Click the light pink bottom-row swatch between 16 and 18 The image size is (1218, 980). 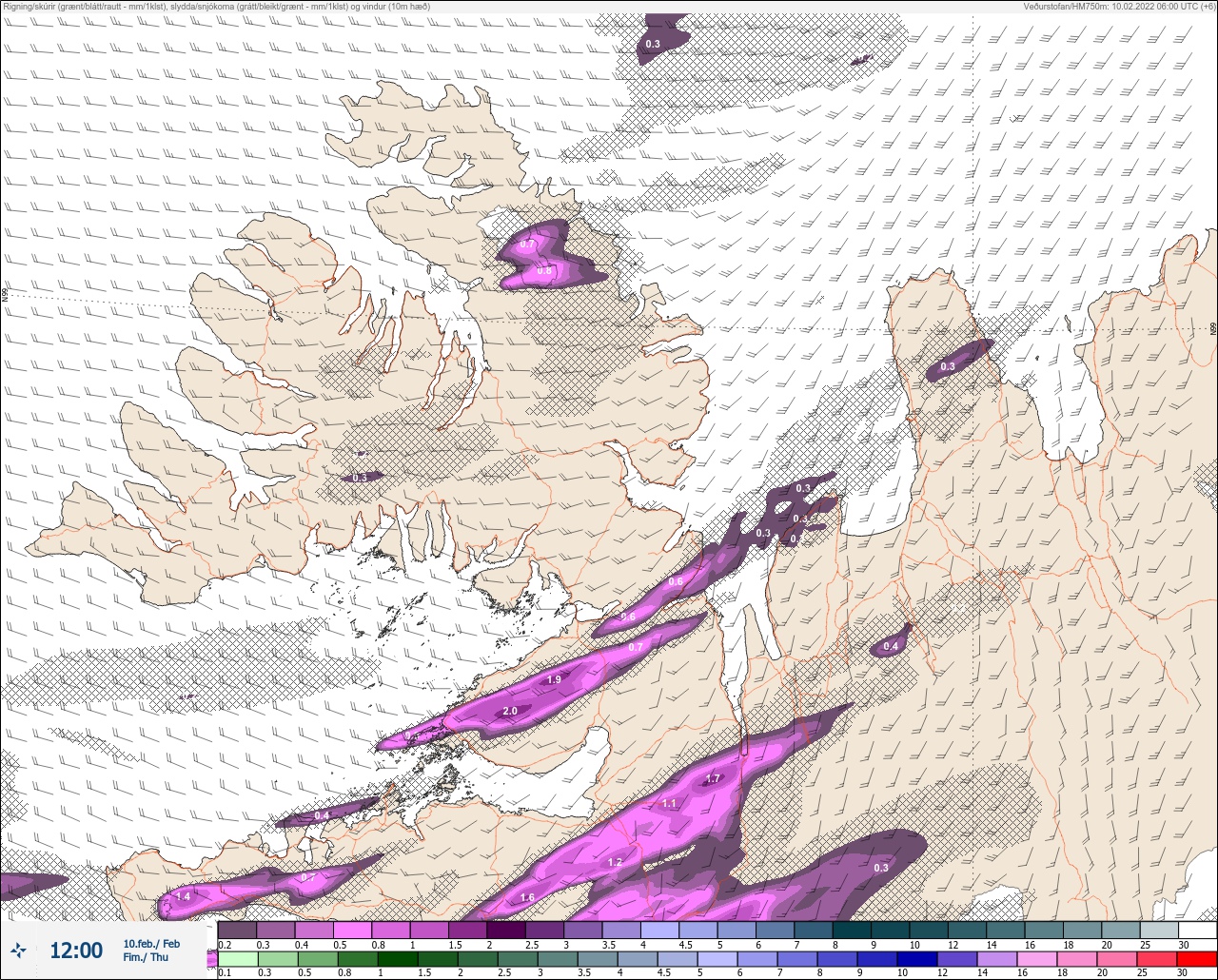(1037, 958)
